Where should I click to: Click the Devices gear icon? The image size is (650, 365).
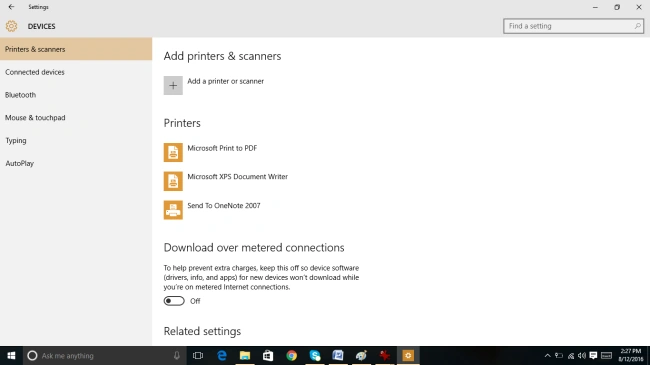coord(11,26)
